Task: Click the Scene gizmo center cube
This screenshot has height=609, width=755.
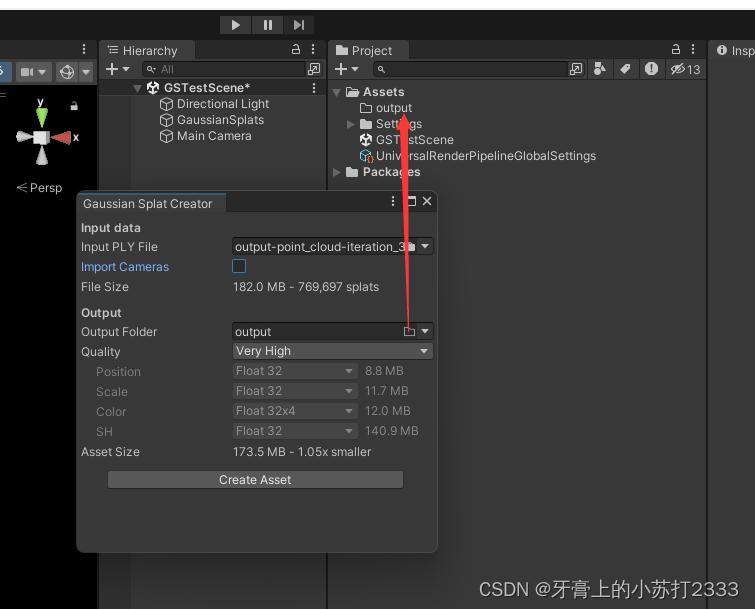Action: pyautogui.click(x=41, y=138)
